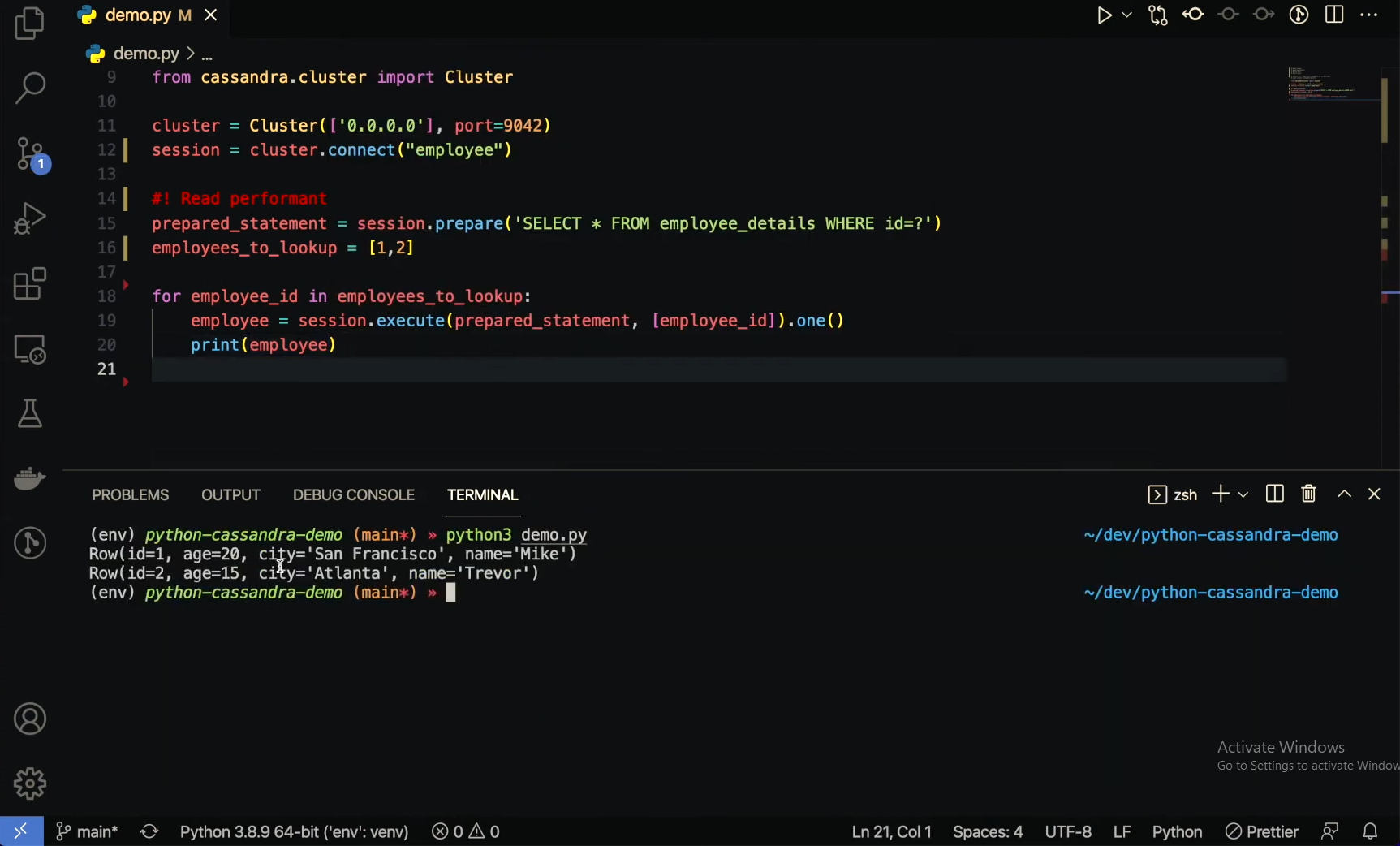Change LF end of line sequence

(x=1122, y=831)
